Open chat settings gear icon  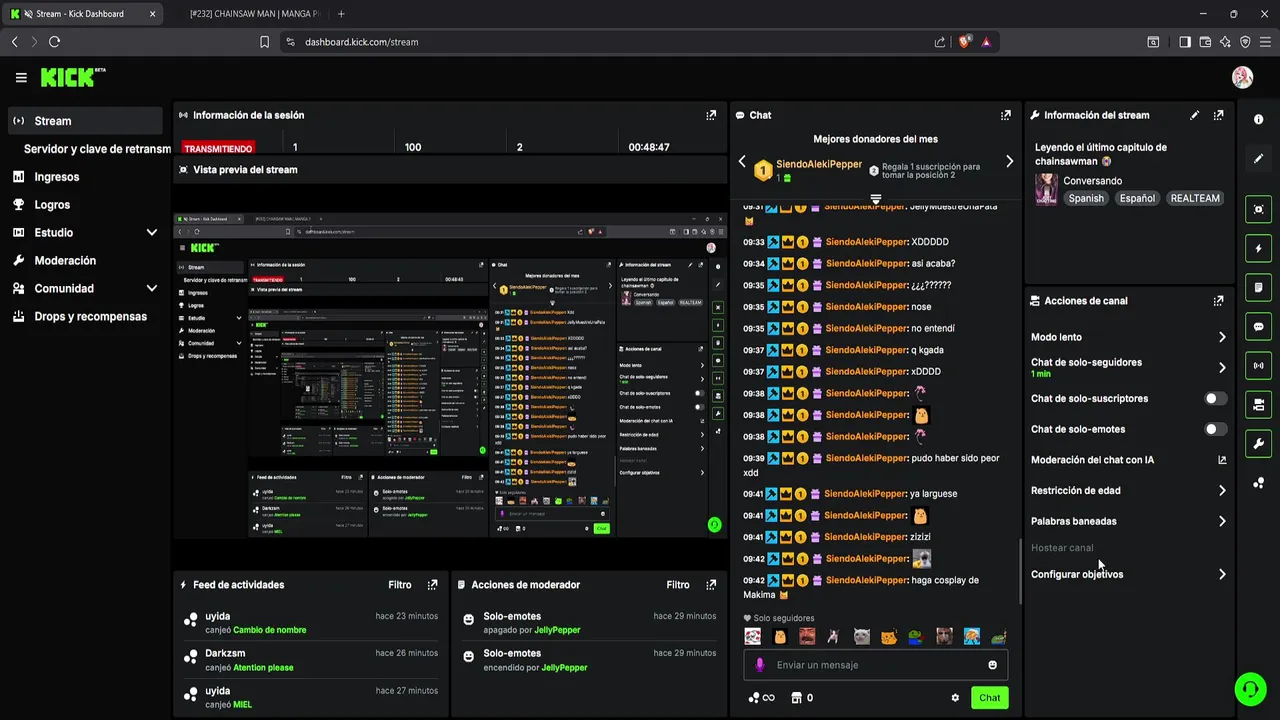(x=955, y=698)
